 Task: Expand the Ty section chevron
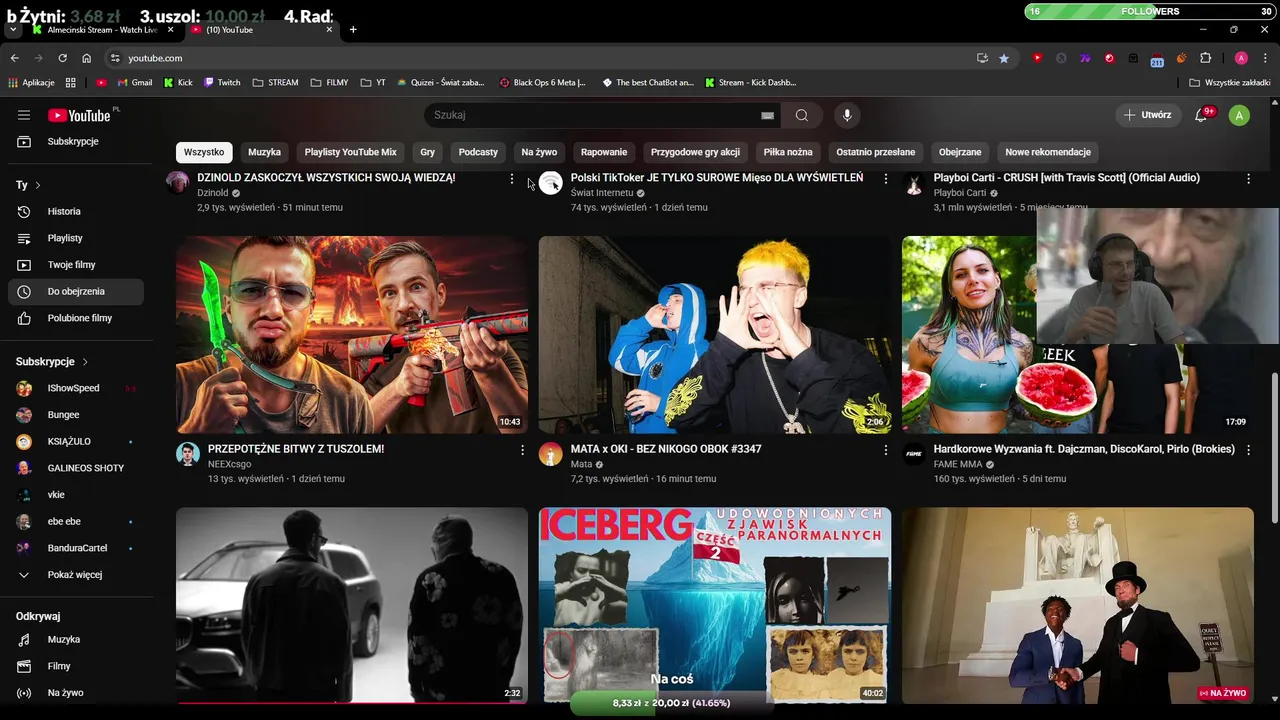point(38,185)
